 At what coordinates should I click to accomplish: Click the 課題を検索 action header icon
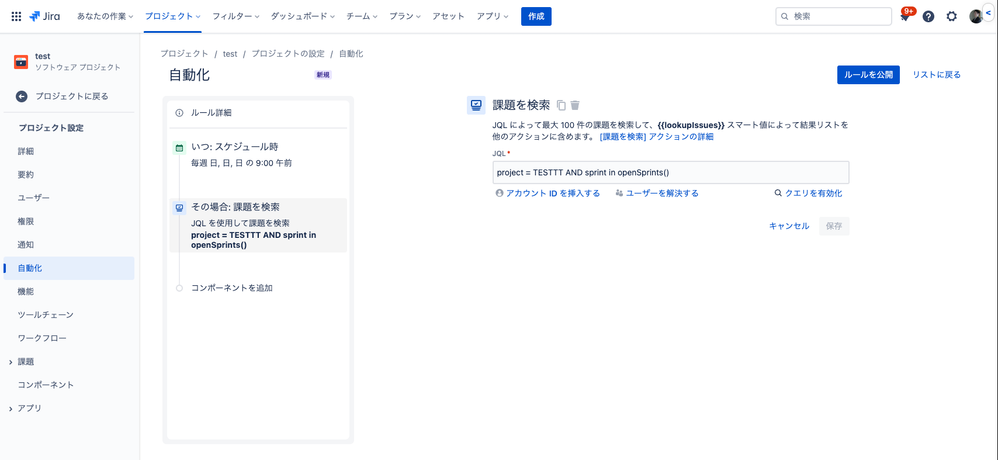coord(476,106)
